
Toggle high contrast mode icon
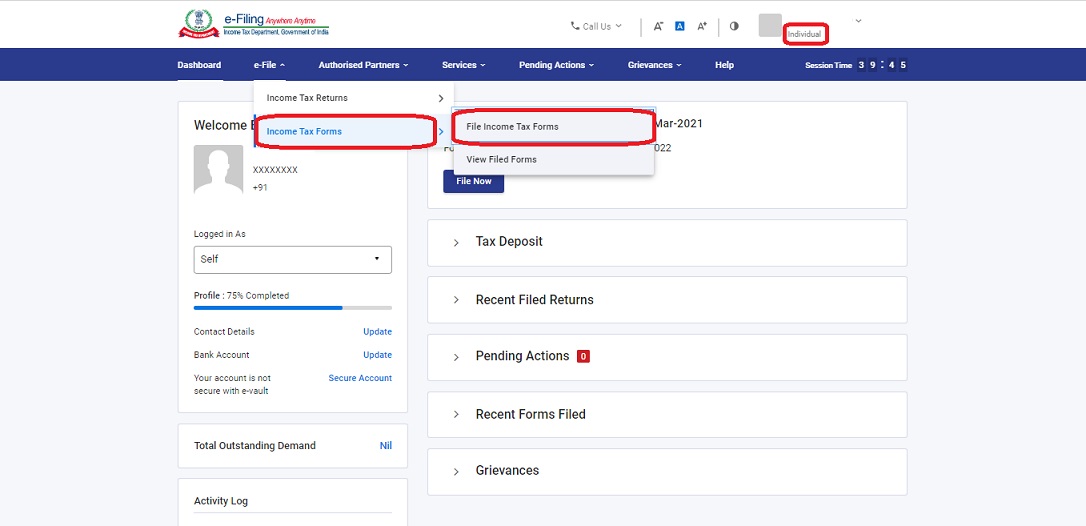point(734,26)
